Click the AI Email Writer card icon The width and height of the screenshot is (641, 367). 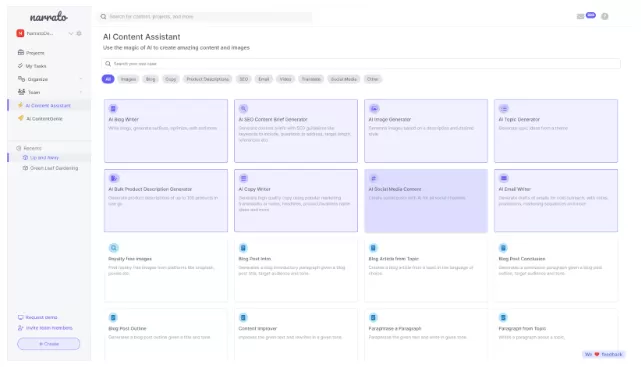coord(504,178)
